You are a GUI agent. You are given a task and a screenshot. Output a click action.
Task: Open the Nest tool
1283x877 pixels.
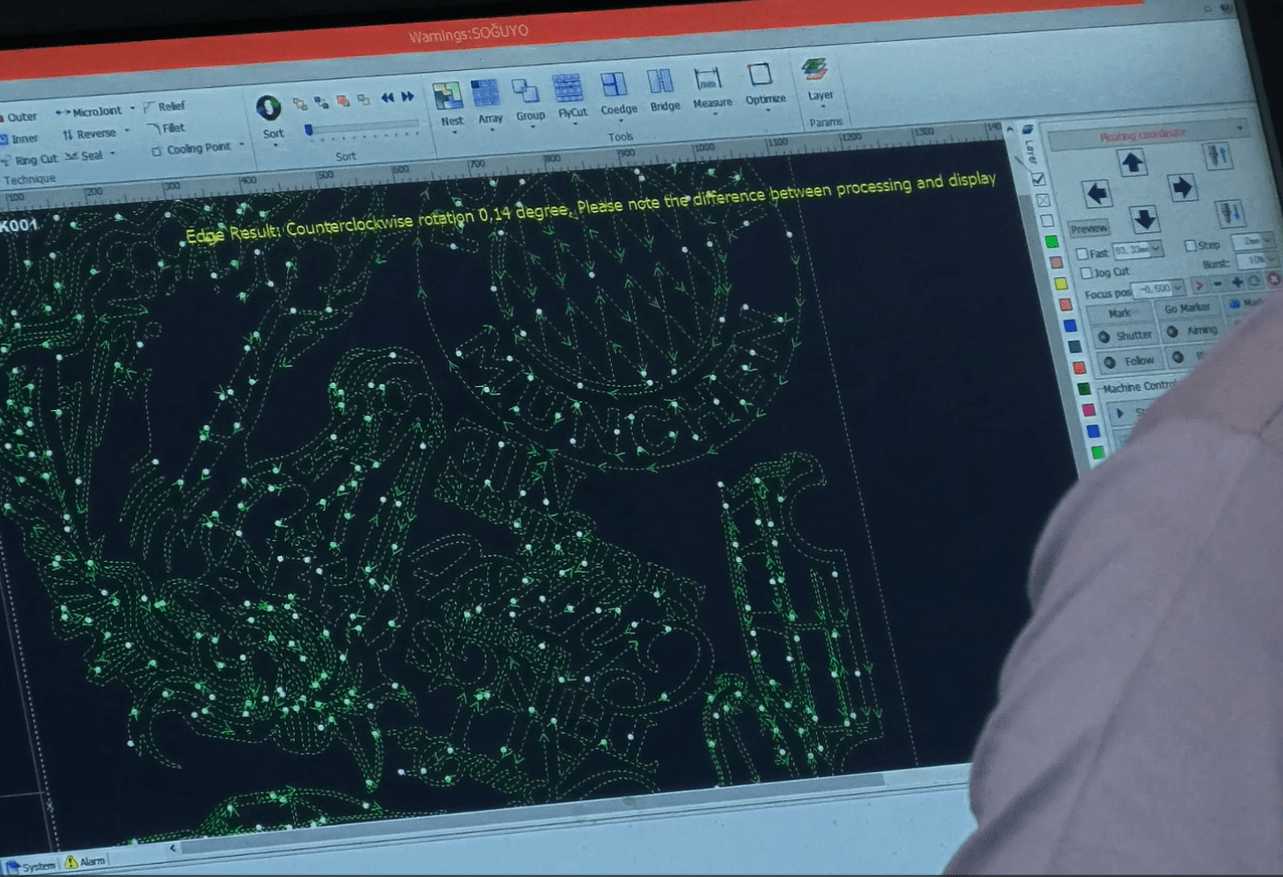coord(449,100)
